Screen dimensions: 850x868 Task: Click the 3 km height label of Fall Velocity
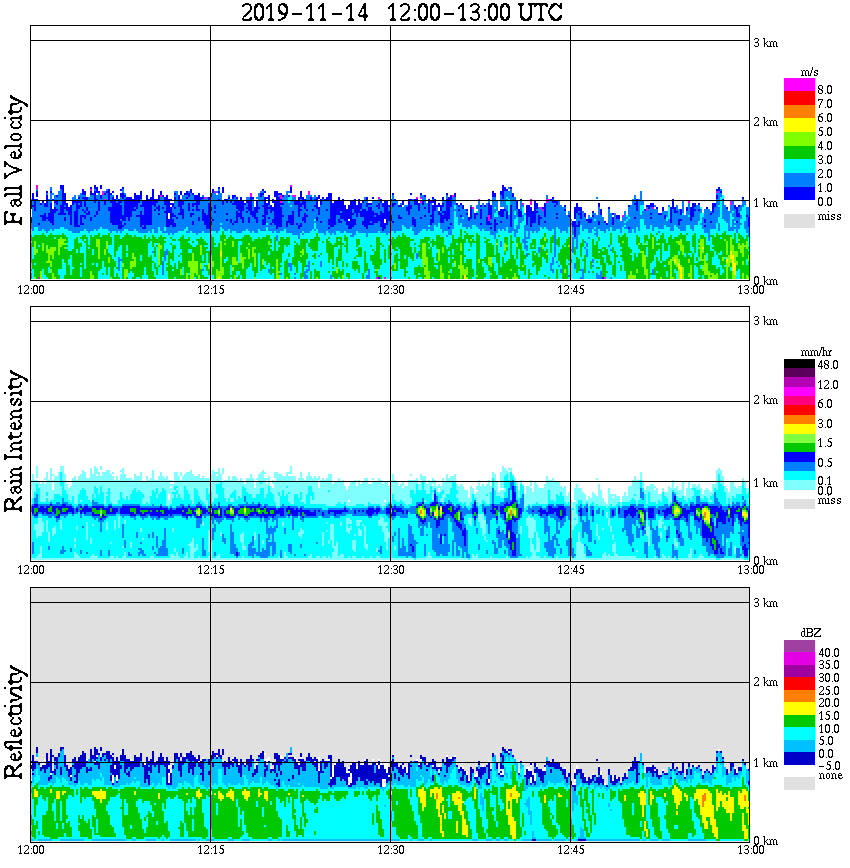[765, 43]
